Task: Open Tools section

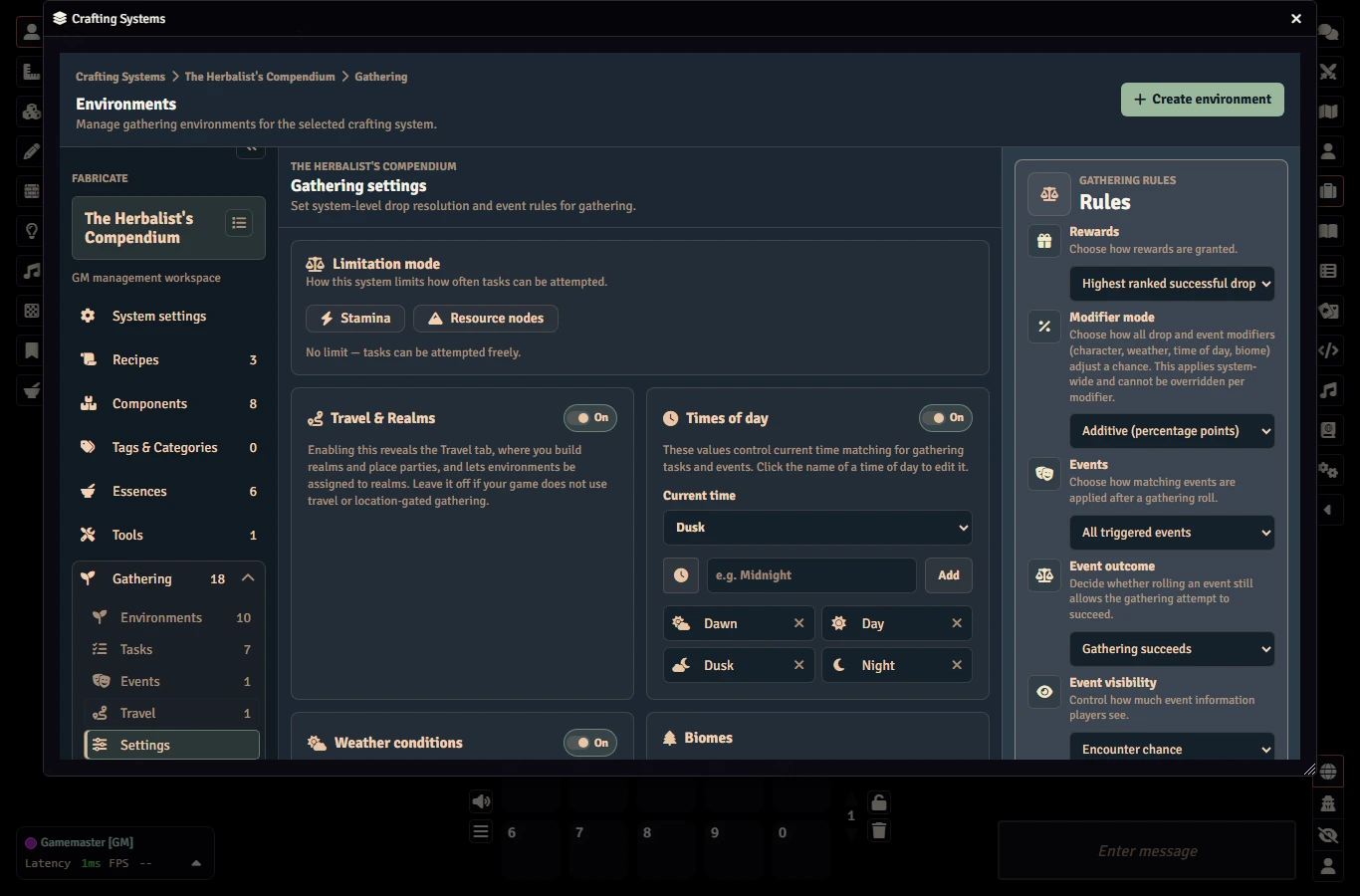Action: click(x=168, y=535)
